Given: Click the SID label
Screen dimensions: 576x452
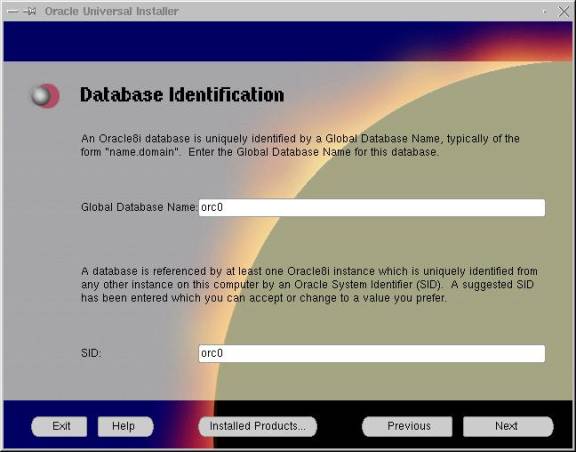Looking at the screenshot, I should point(91,353).
